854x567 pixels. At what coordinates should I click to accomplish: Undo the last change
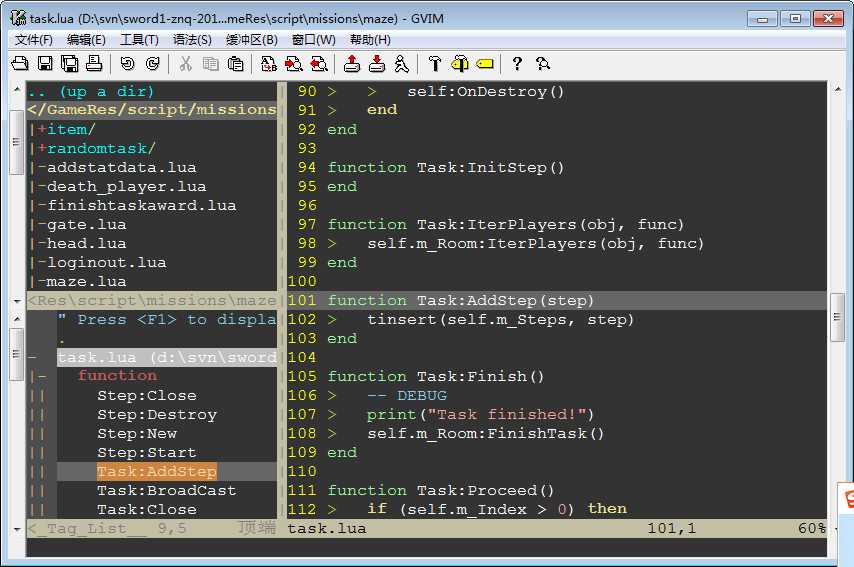click(x=127, y=64)
